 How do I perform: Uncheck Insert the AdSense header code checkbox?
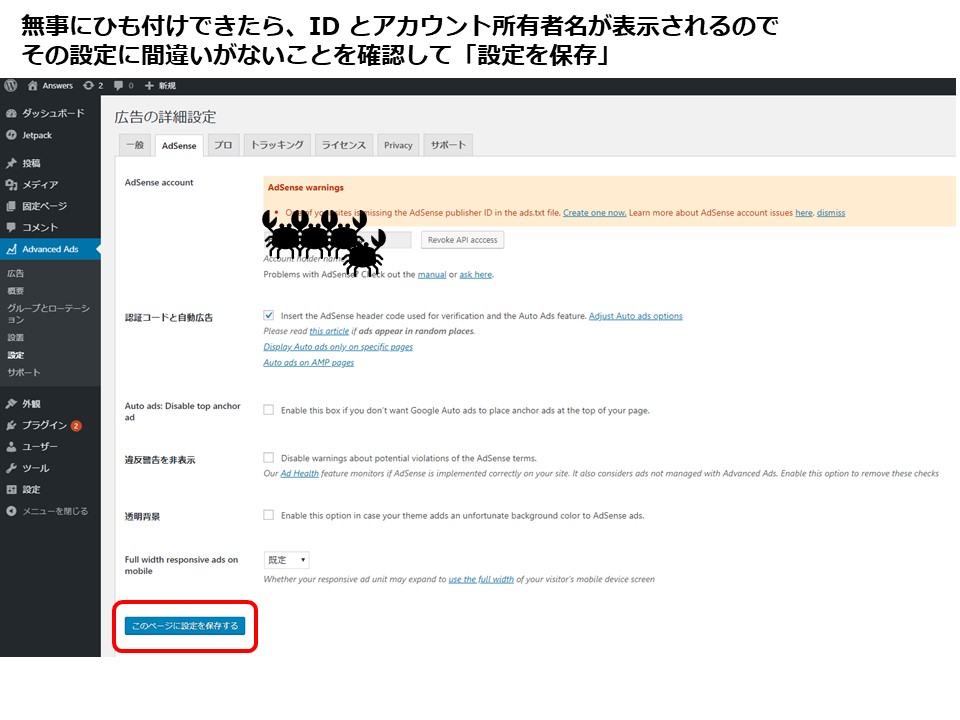click(x=268, y=315)
